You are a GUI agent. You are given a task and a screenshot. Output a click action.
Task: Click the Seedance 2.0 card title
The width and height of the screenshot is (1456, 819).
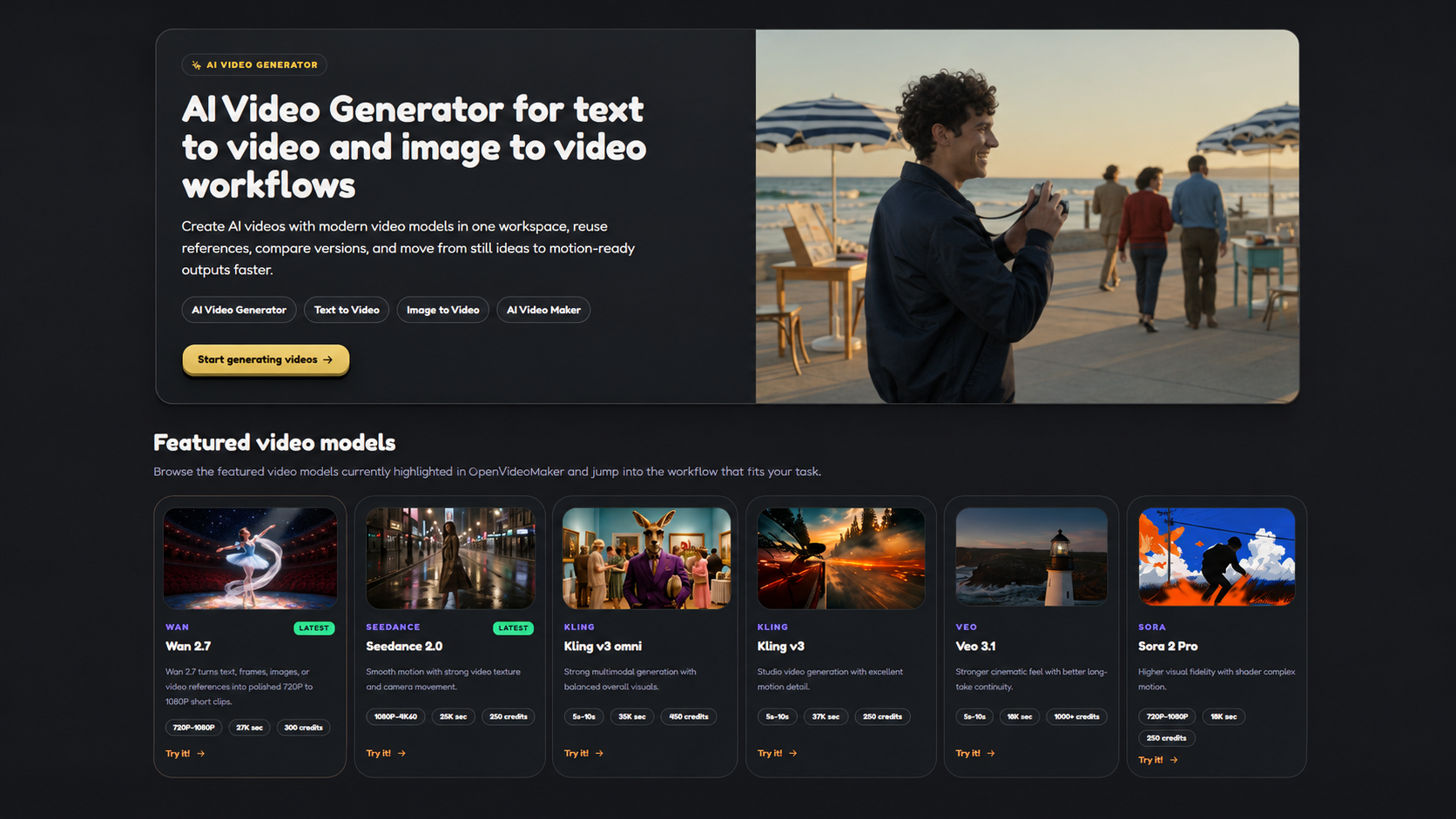(x=404, y=647)
